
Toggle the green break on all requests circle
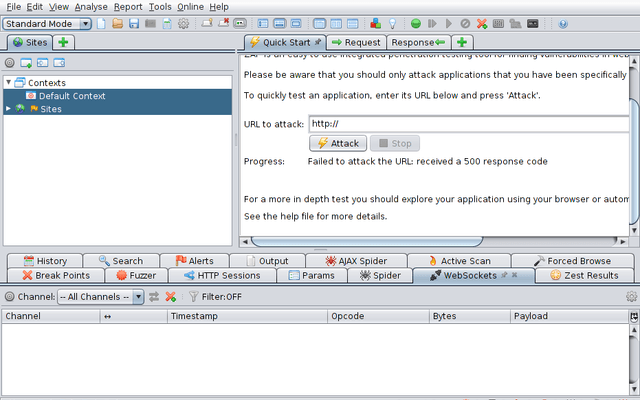(x=416, y=24)
